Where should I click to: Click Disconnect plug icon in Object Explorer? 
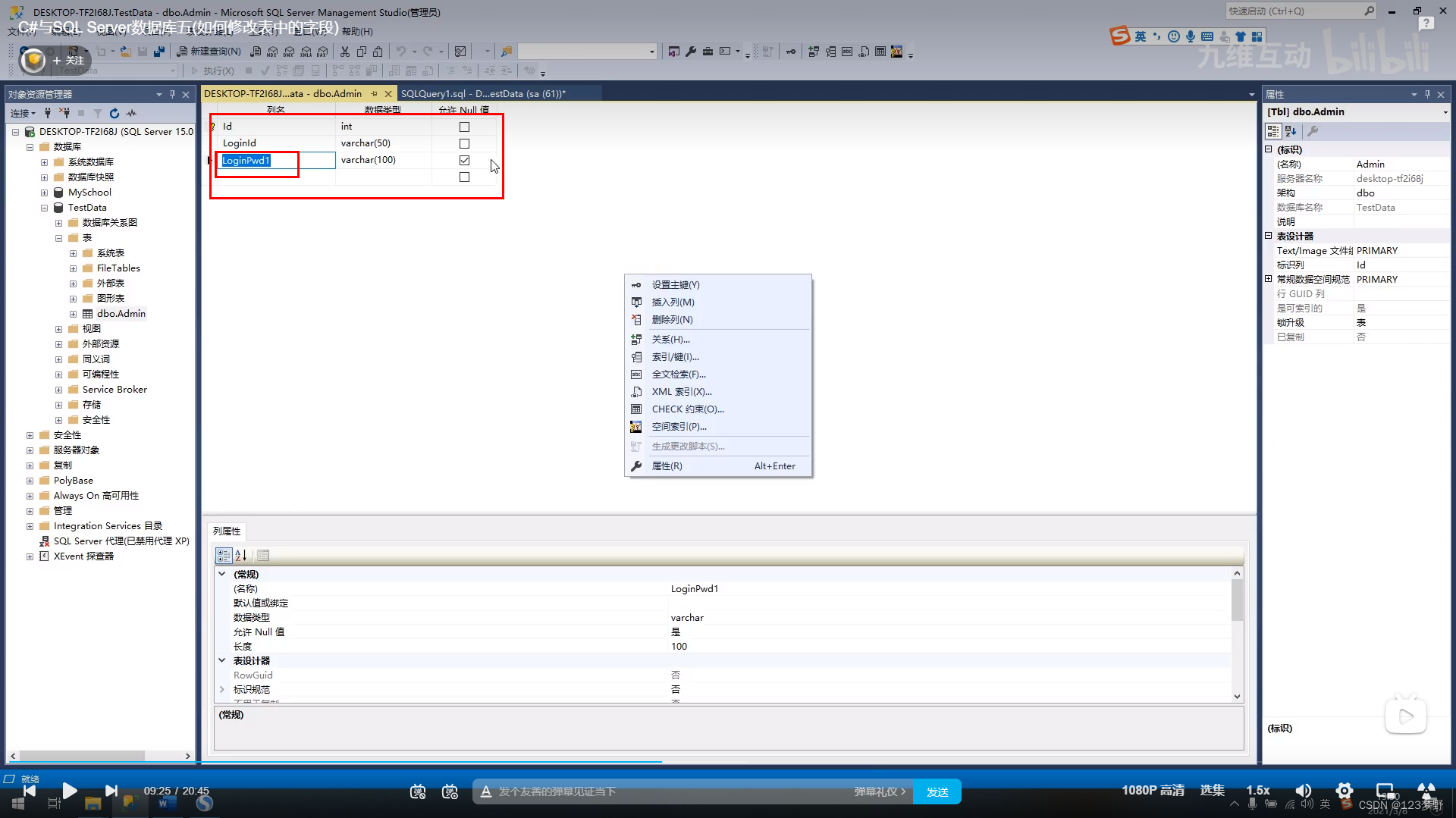pyautogui.click(x=64, y=113)
